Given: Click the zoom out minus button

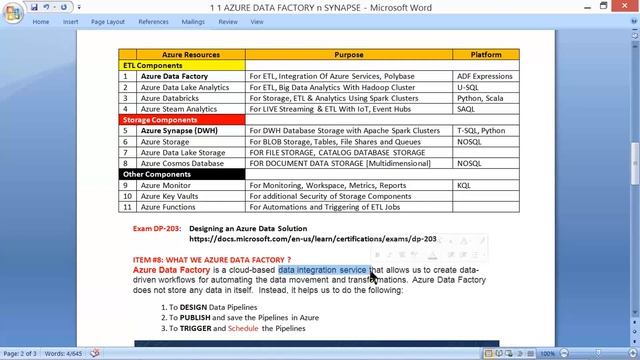Looking at the screenshot, I should [x=564, y=353].
